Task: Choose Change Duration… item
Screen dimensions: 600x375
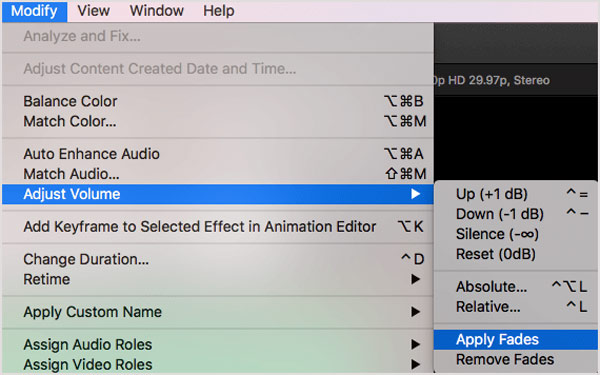Action: point(218,259)
